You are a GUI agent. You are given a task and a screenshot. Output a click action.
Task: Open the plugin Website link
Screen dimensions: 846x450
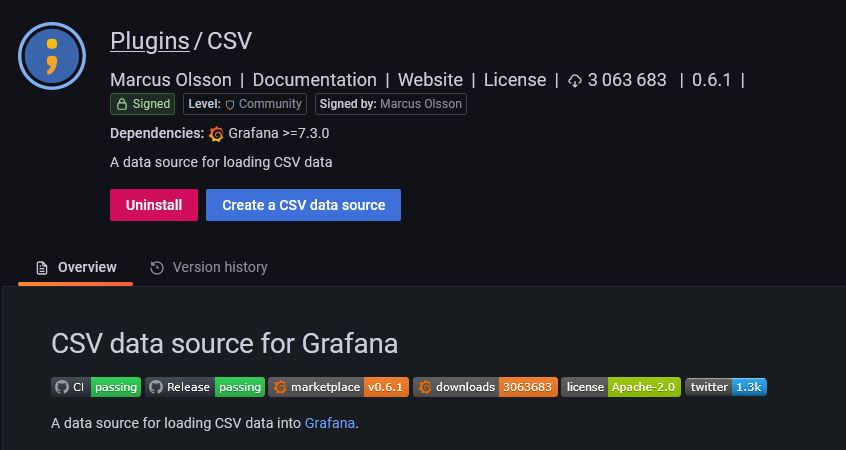pyautogui.click(x=430, y=80)
